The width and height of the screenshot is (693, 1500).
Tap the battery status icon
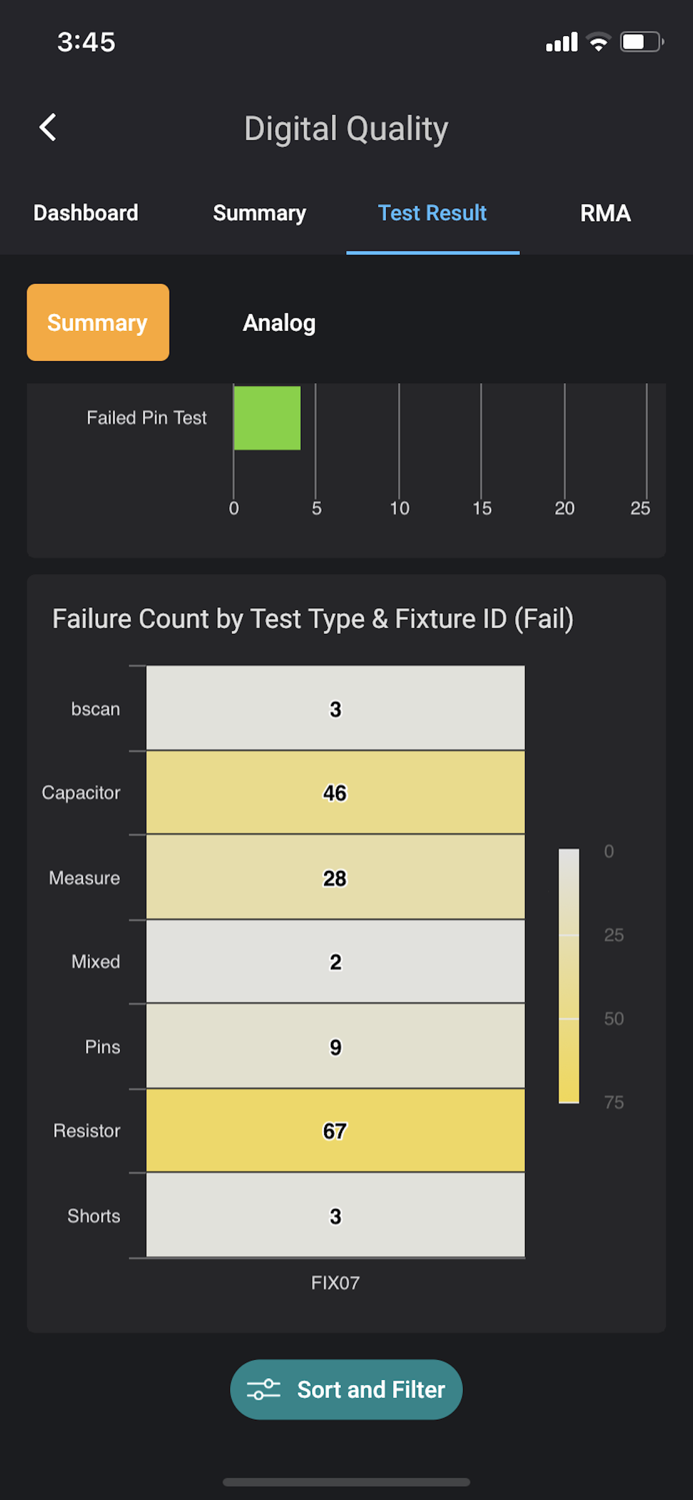point(640,42)
